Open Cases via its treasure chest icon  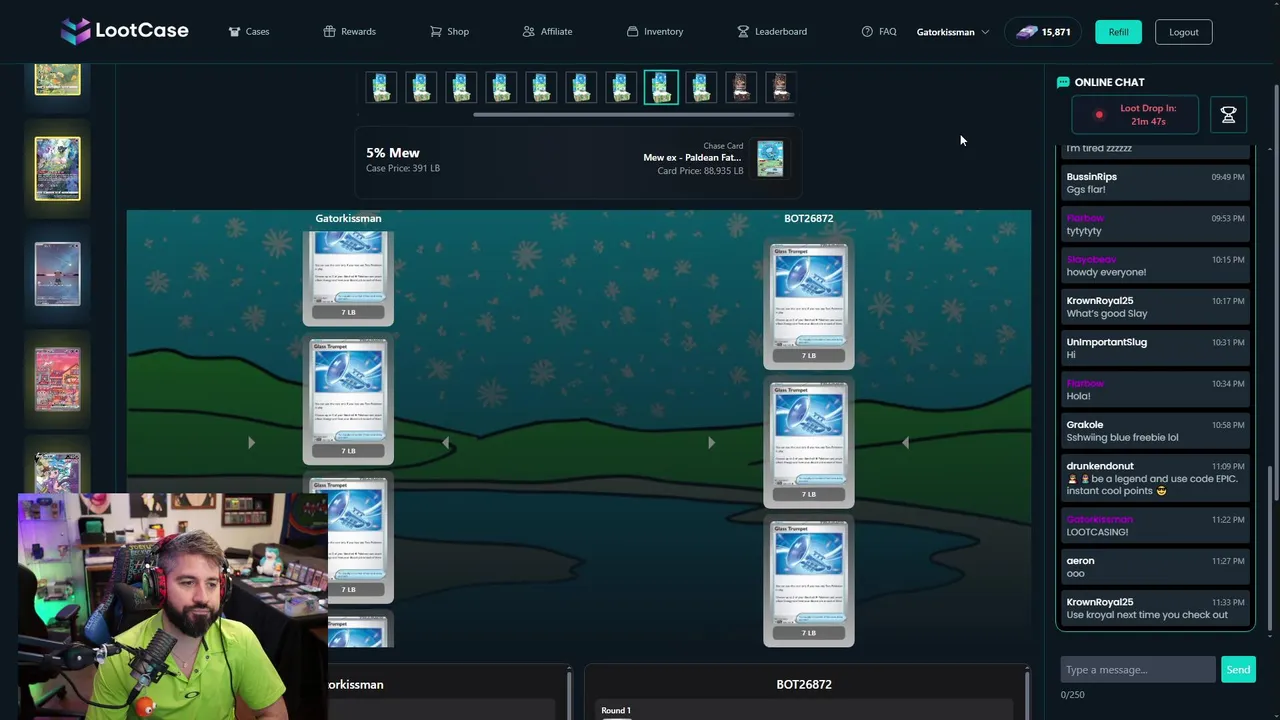(234, 32)
